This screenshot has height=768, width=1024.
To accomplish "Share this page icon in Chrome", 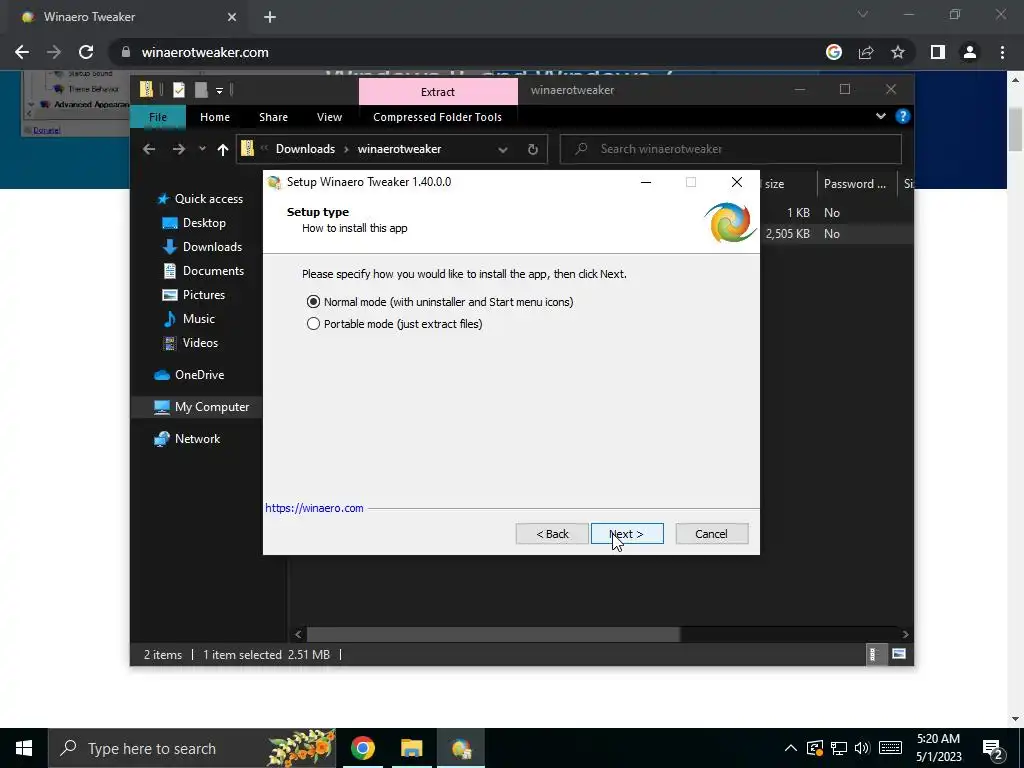I will (x=866, y=52).
